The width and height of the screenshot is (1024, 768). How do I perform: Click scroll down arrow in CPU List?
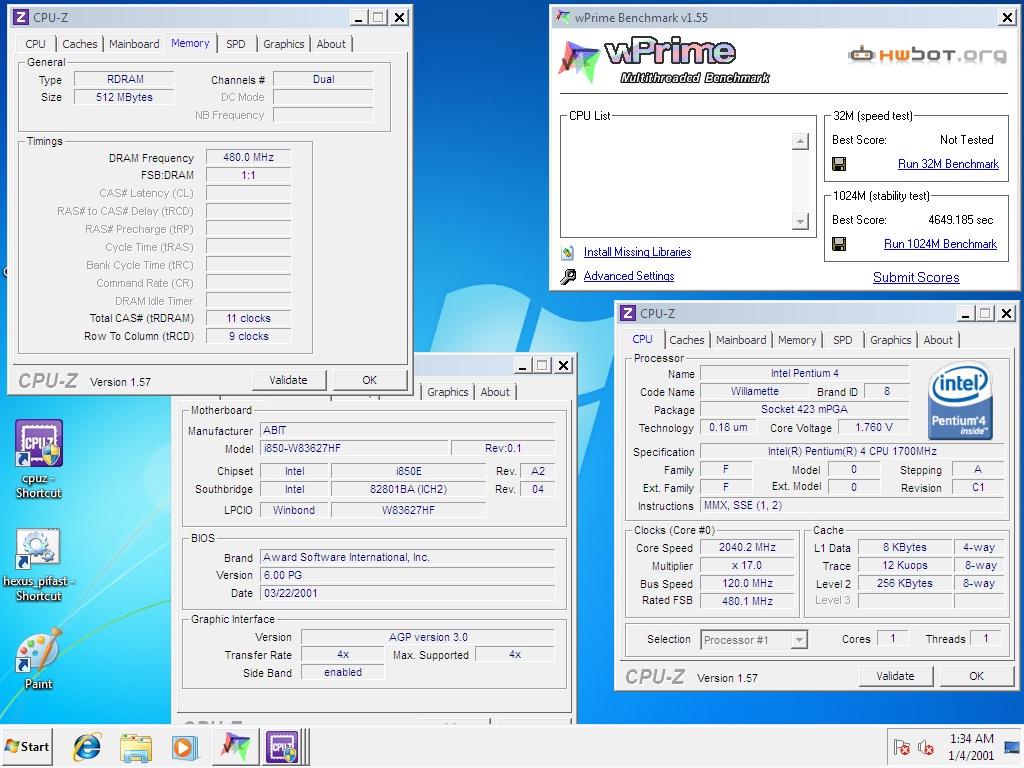[800, 221]
